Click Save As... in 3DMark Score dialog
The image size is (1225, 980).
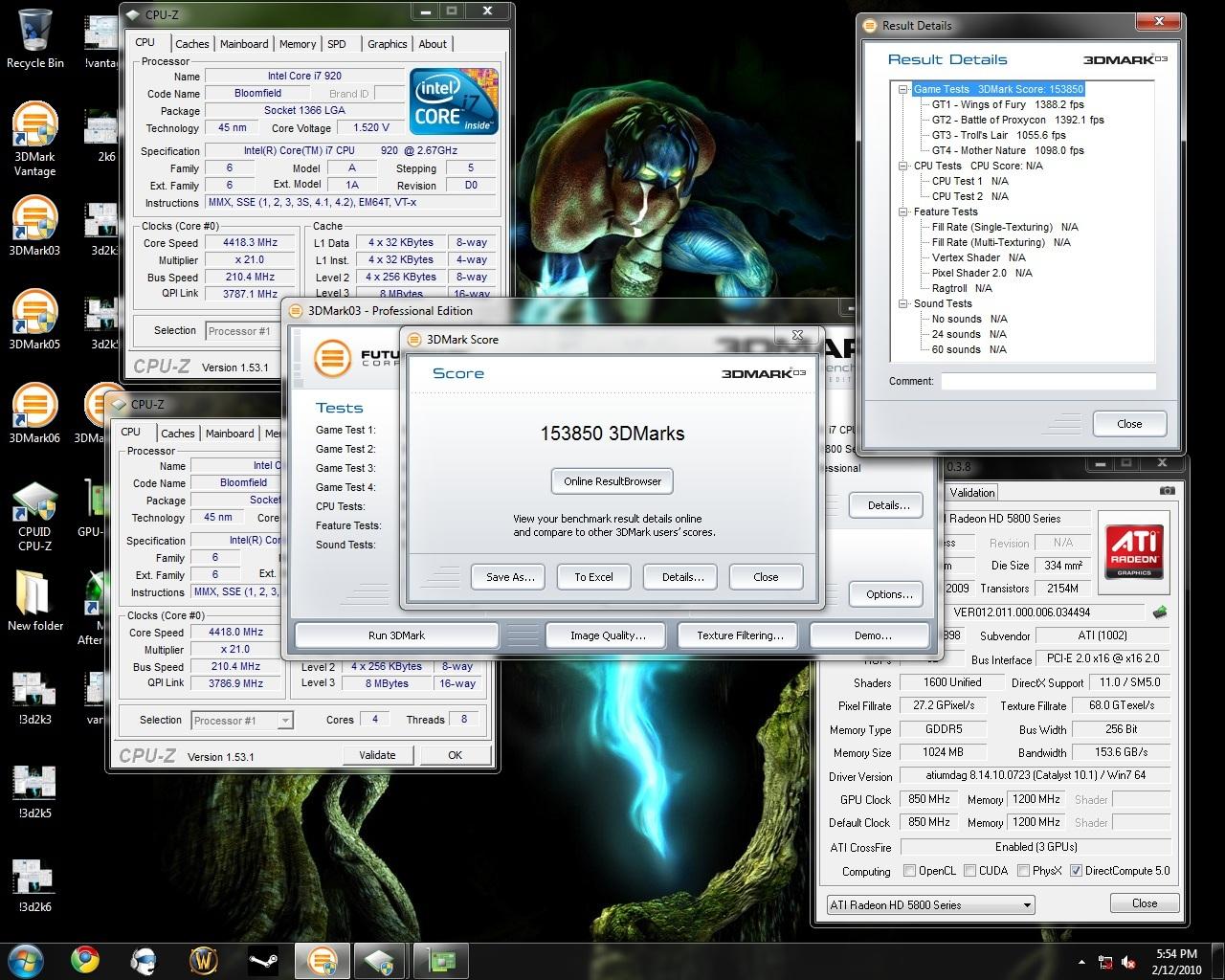coord(509,577)
